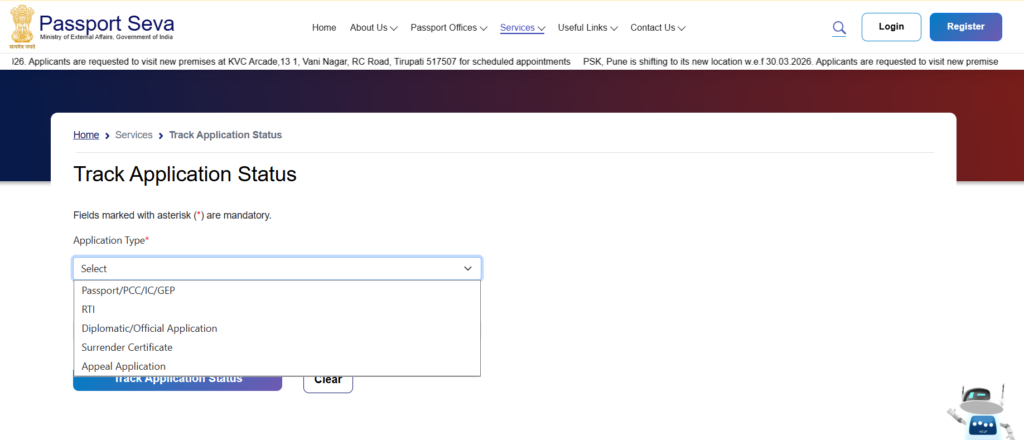
Task: Select the RTI option
Action: point(277,309)
